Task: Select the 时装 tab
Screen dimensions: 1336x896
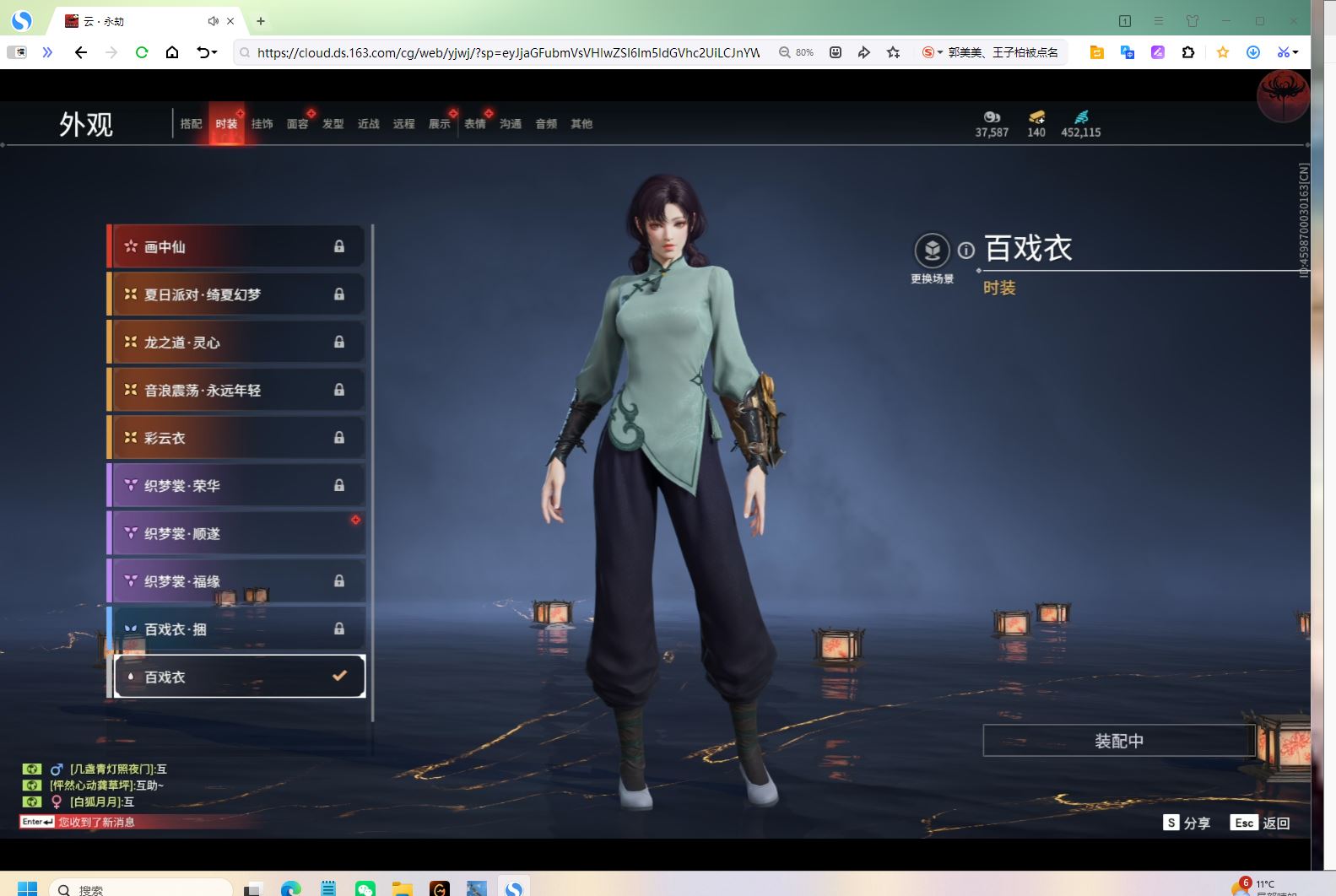Action: click(226, 124)
